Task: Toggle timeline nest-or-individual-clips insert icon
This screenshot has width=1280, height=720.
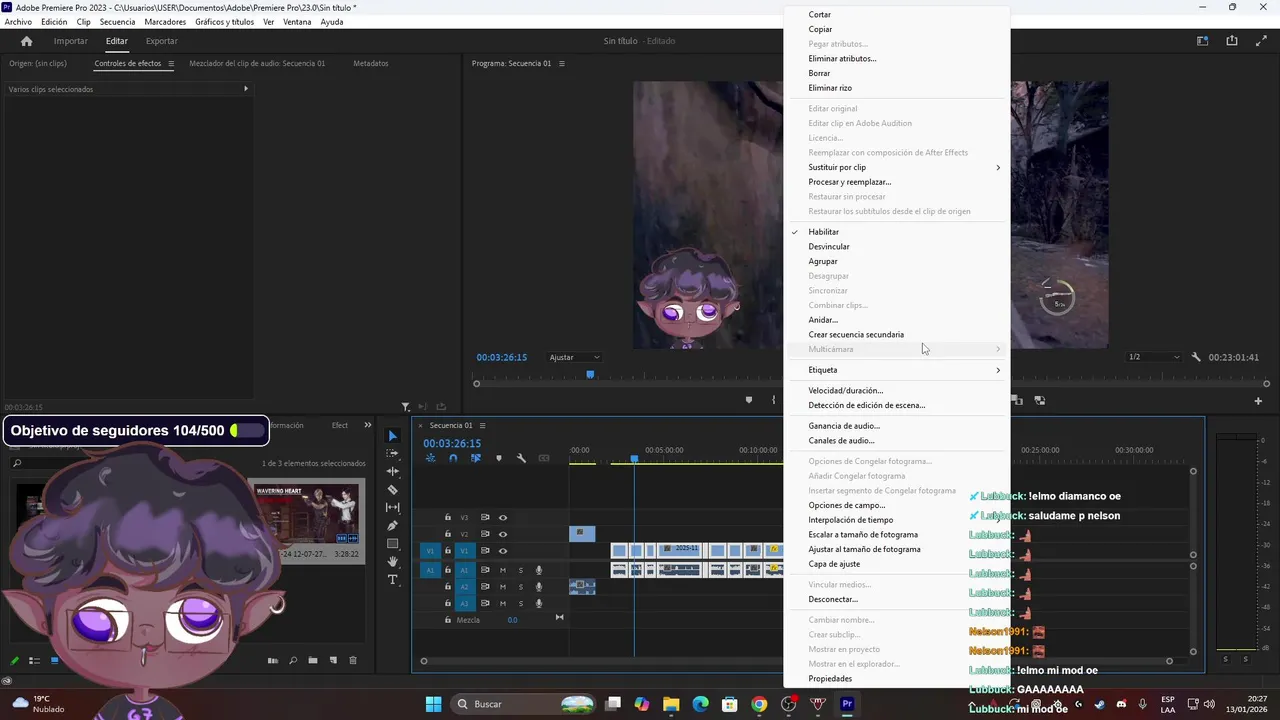Action: point(430,458)
